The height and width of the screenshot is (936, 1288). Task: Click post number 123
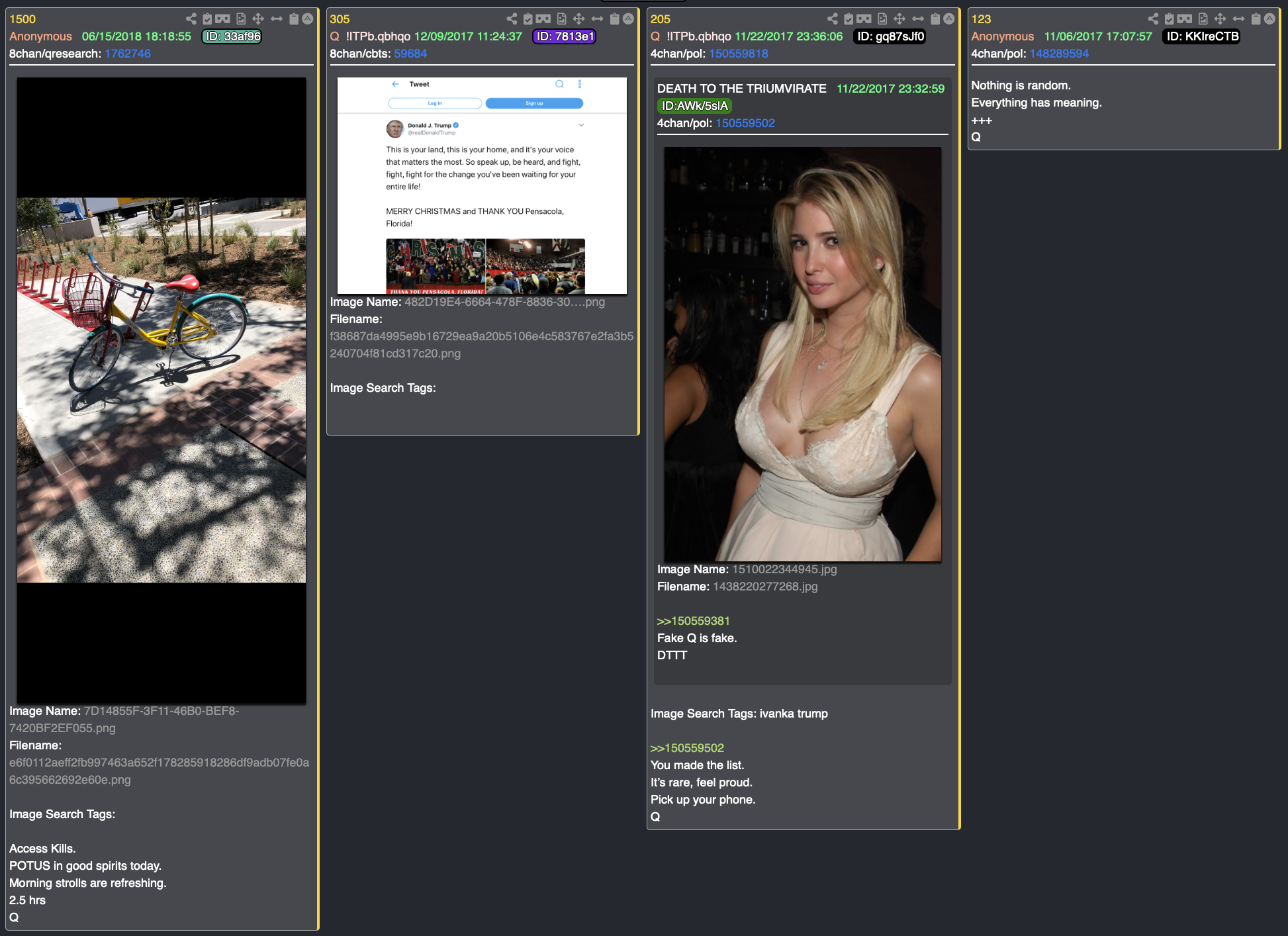(981, 19)
